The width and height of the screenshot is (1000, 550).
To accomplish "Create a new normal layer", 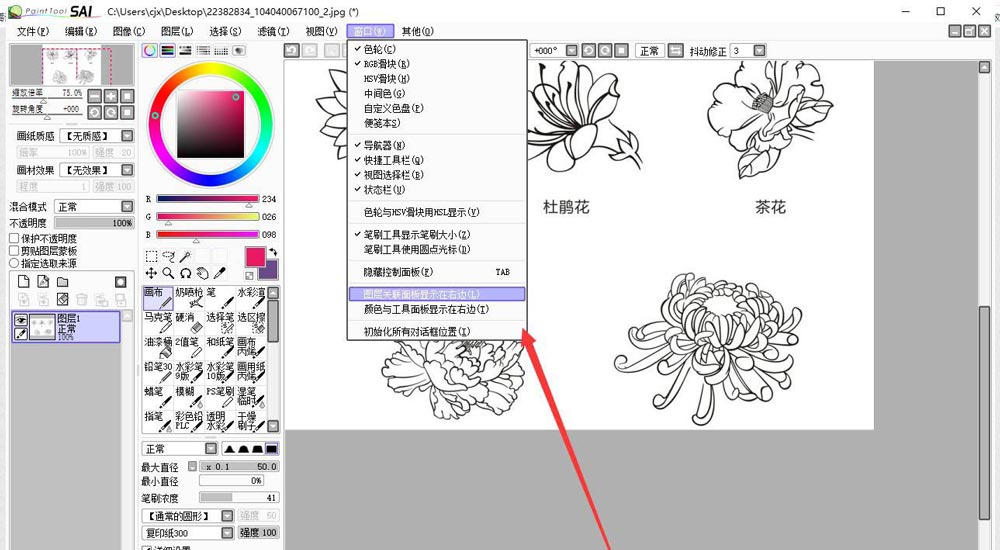I will 24,282.
